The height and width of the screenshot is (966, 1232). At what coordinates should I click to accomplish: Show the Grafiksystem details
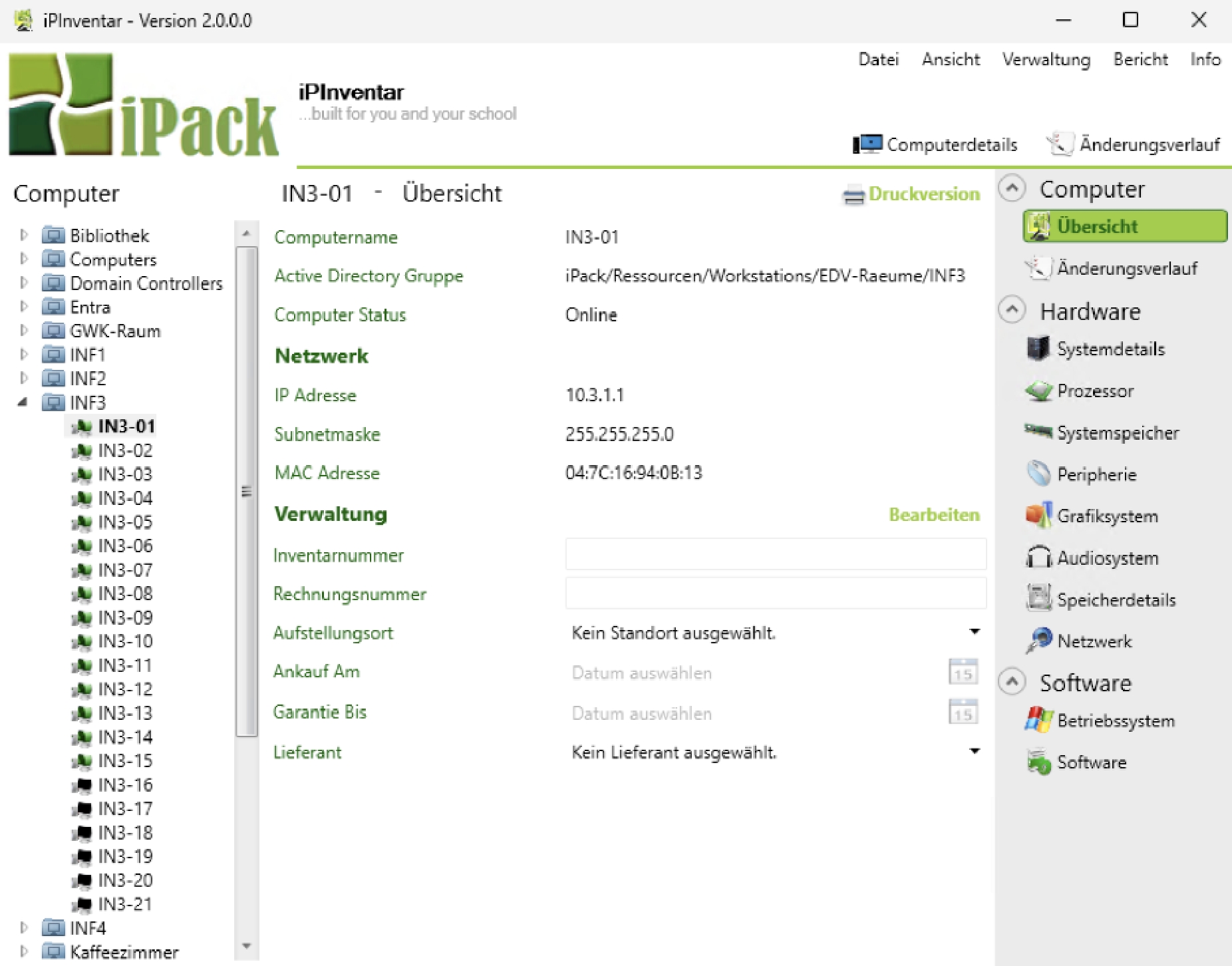click(1107, 516)
